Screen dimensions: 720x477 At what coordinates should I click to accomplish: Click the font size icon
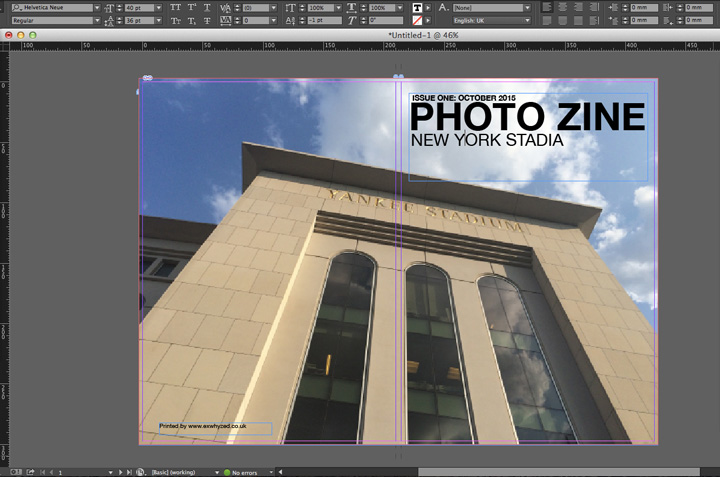pyautogui.click(x=109, y=8)
